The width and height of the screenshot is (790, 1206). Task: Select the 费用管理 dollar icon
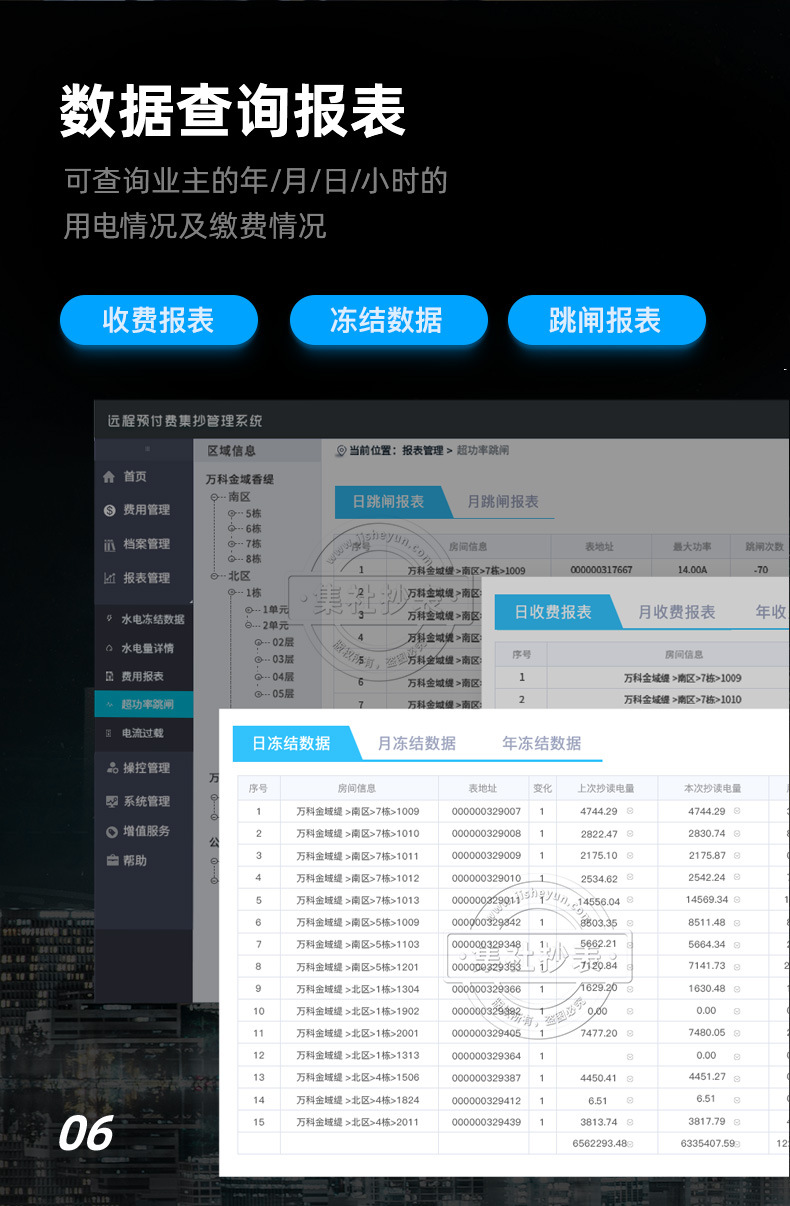(x=110, y=511)
